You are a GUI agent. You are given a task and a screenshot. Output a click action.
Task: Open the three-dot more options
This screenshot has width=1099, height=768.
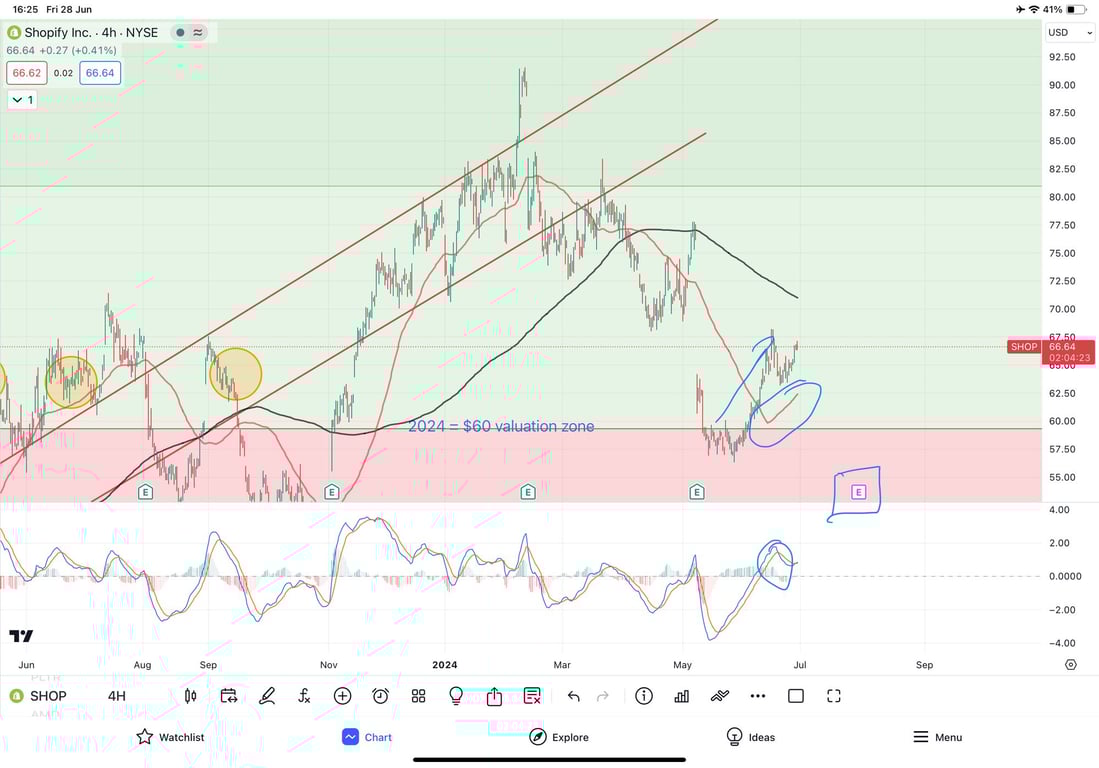pos(758,696)
